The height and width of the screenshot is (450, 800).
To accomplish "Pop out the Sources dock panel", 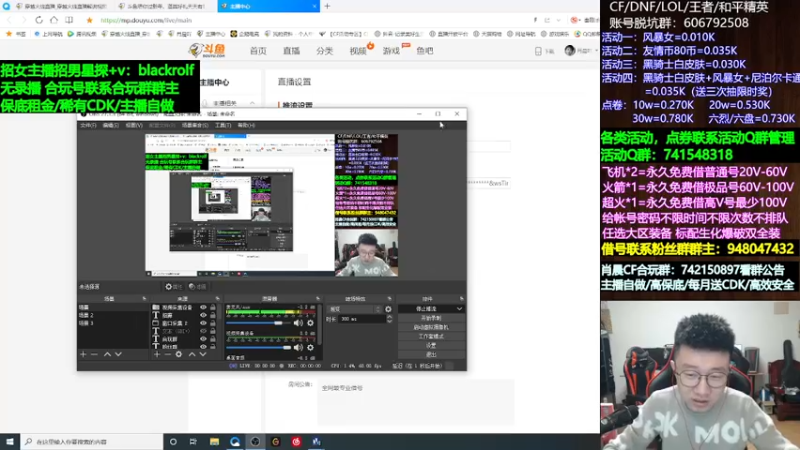I will tap(217, 298).
